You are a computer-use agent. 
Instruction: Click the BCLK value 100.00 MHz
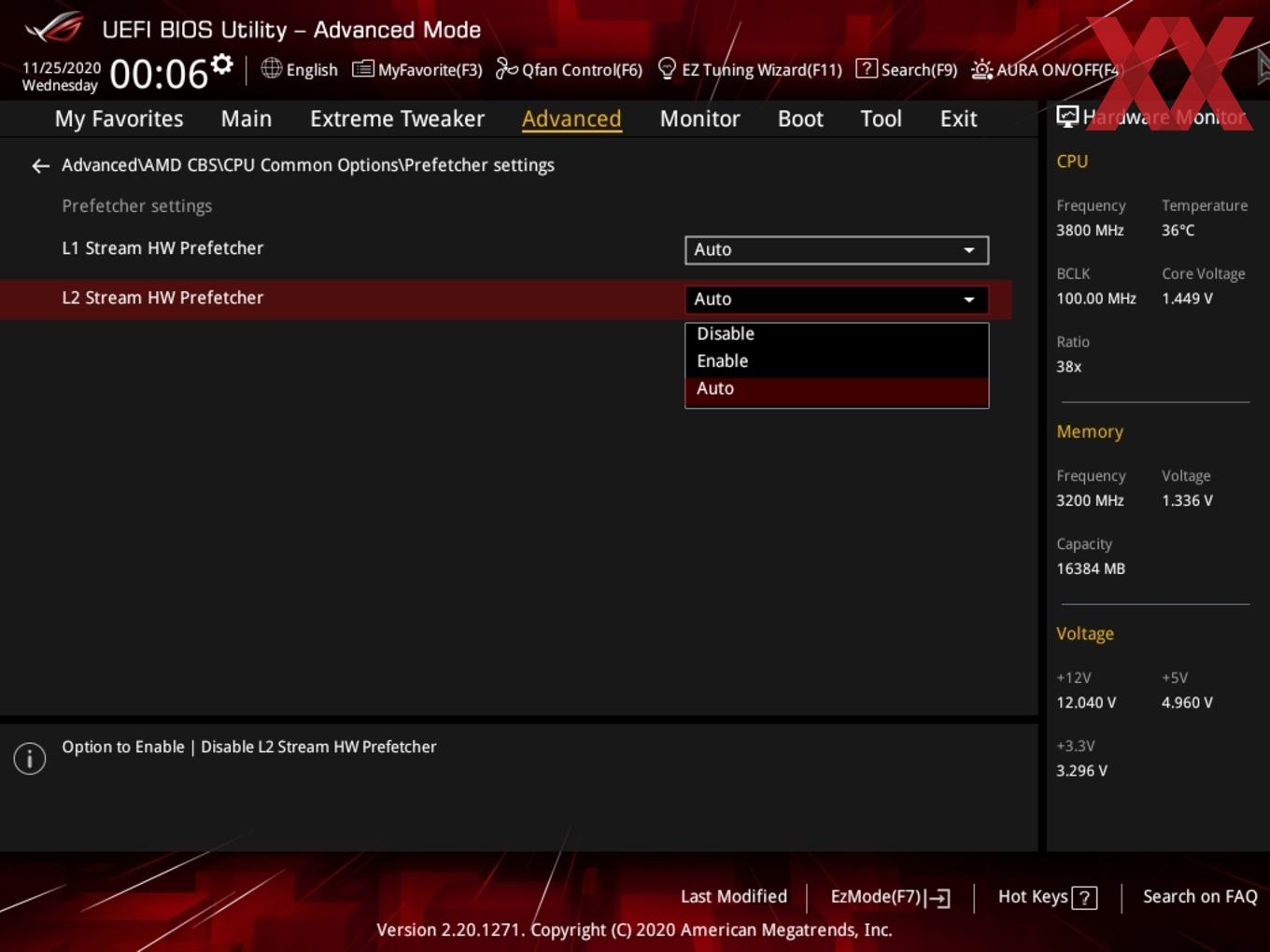point(1096,299)
